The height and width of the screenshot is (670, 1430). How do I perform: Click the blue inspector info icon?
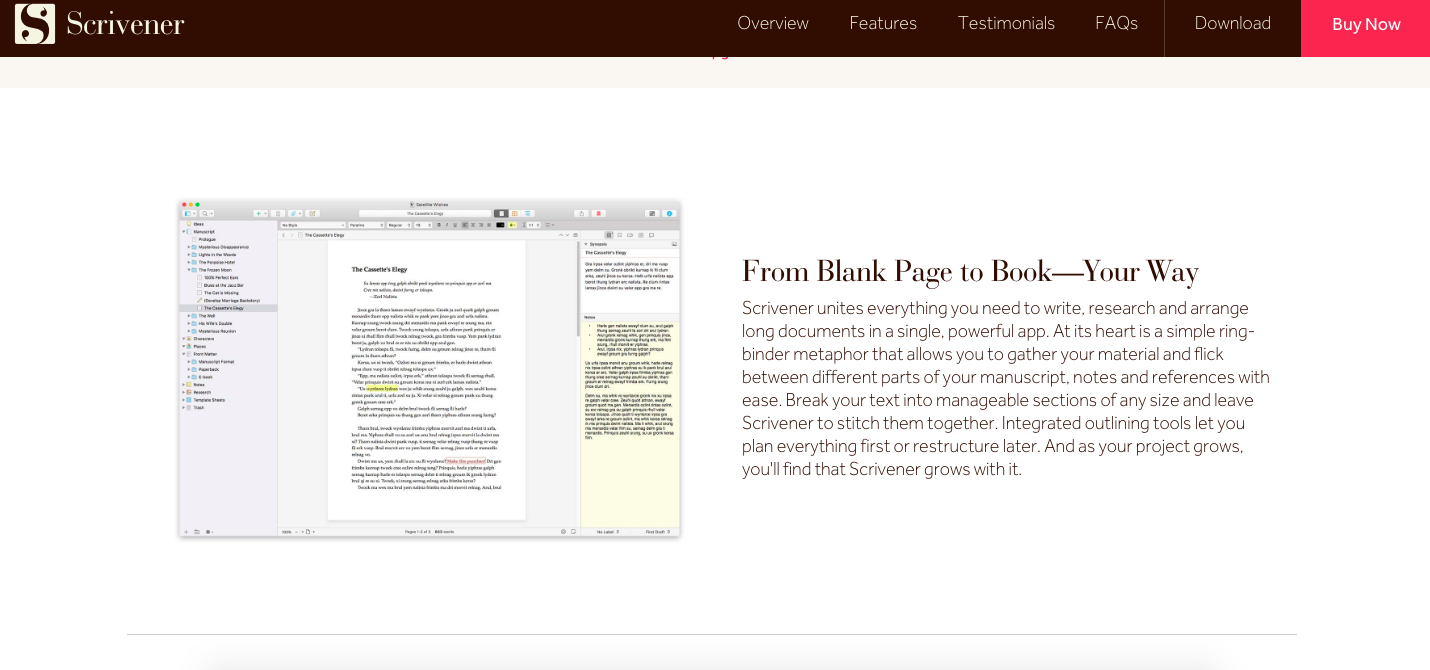[x=669, y=213]
